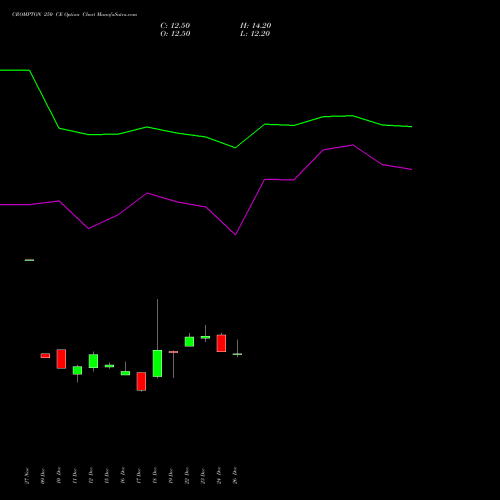Select the green 12 Dec candlestick

pos(93,361)
